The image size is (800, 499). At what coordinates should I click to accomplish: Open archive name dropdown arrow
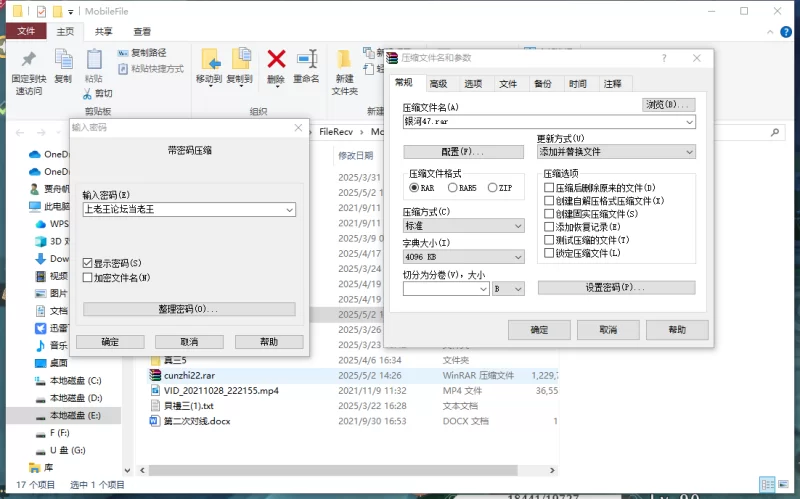pos(689,122)
